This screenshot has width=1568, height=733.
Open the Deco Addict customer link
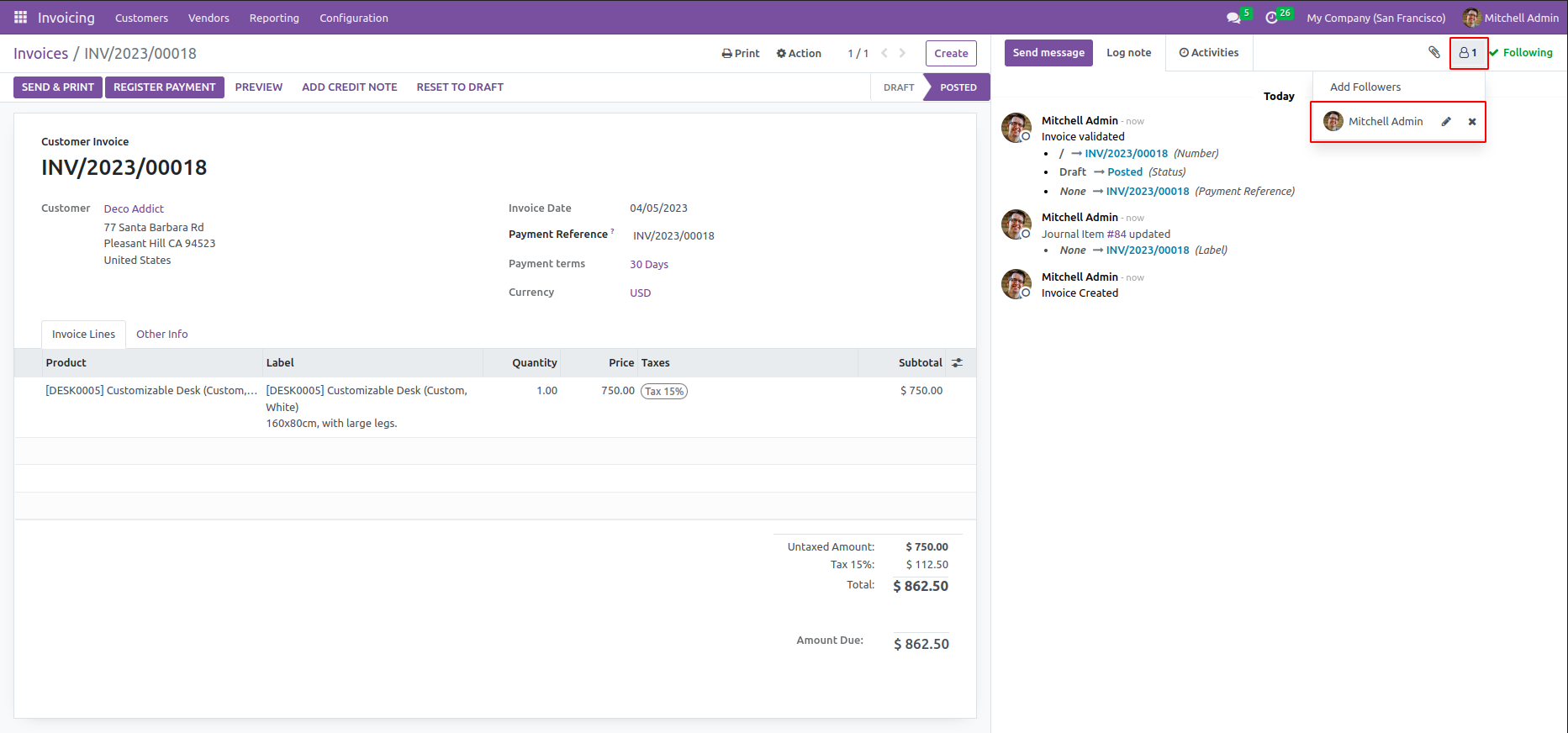(134, 208)
